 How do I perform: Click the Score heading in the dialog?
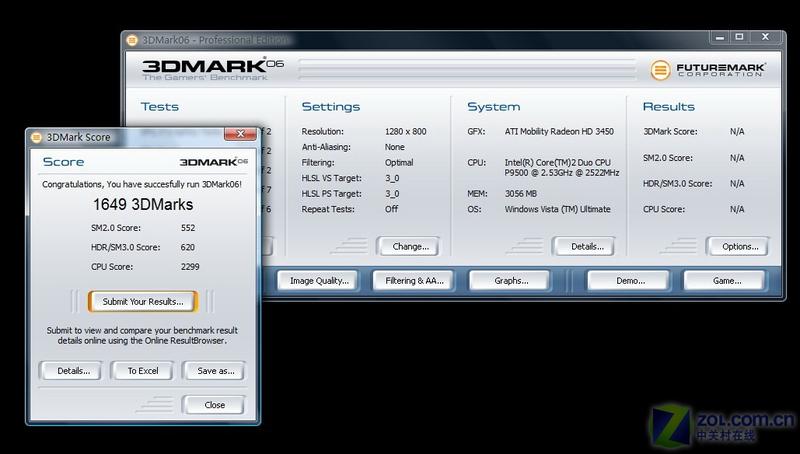click(63, 162)
